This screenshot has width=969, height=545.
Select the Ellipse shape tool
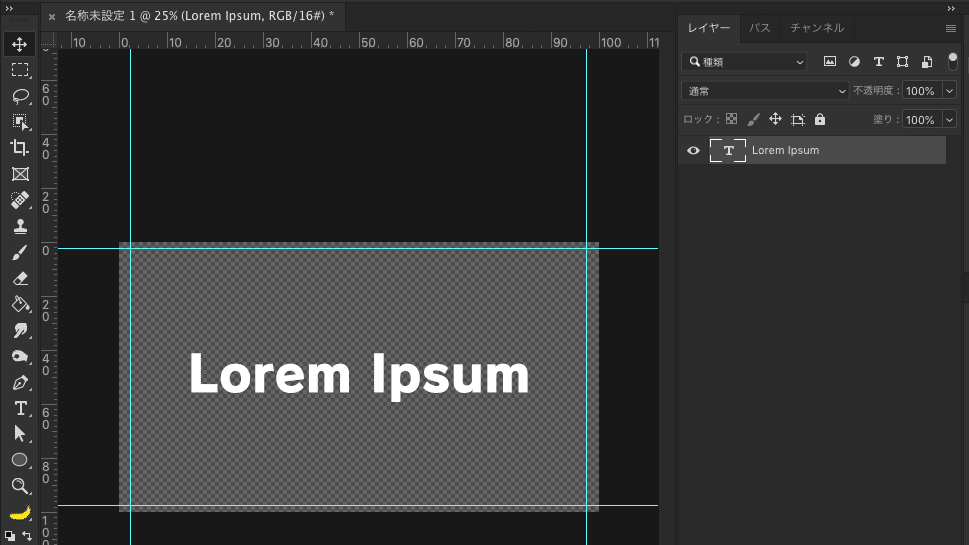(x=20, y=460)
